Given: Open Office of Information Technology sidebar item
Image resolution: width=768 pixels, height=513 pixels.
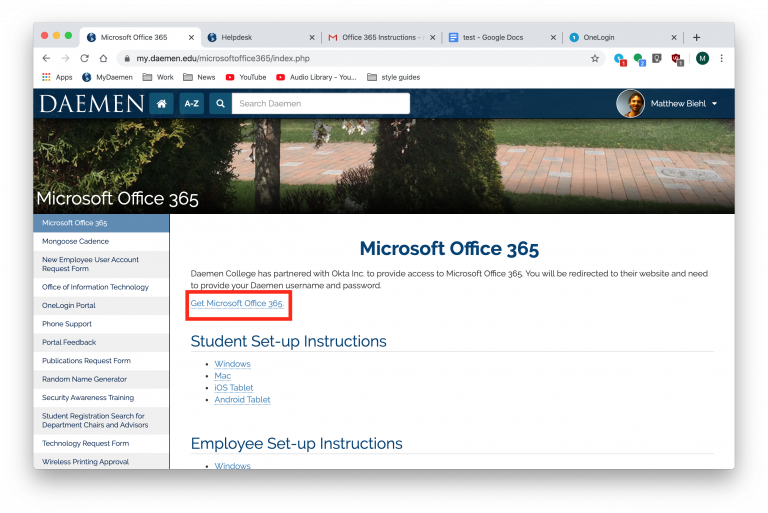Looking at the screenshot, I should coord(101,287).
